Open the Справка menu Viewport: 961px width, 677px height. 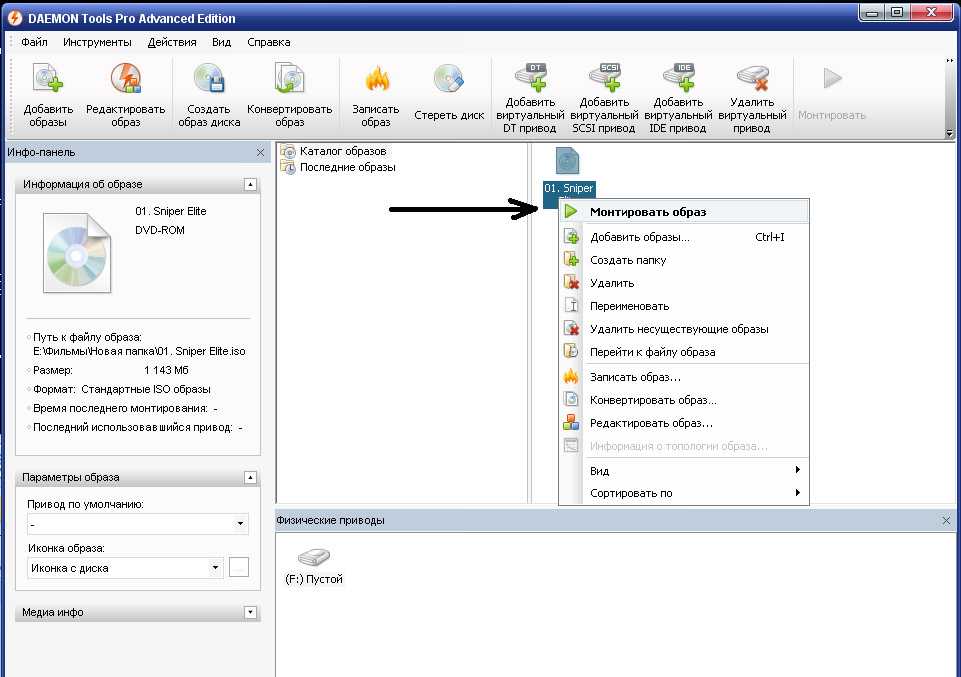pyautogui.click(x=268, y=42)
